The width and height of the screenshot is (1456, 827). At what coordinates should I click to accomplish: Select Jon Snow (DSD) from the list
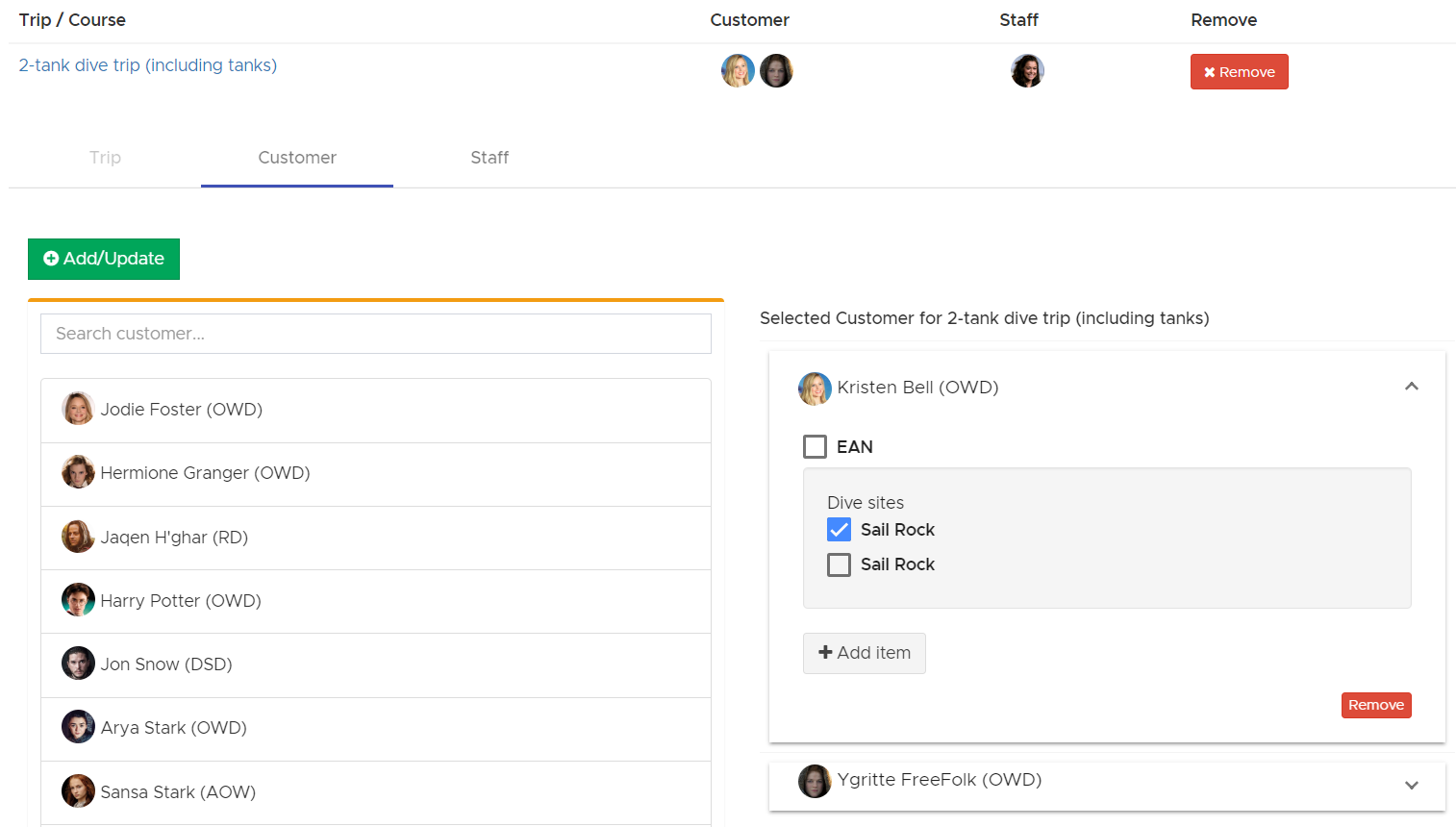click(x=376, y=665)
